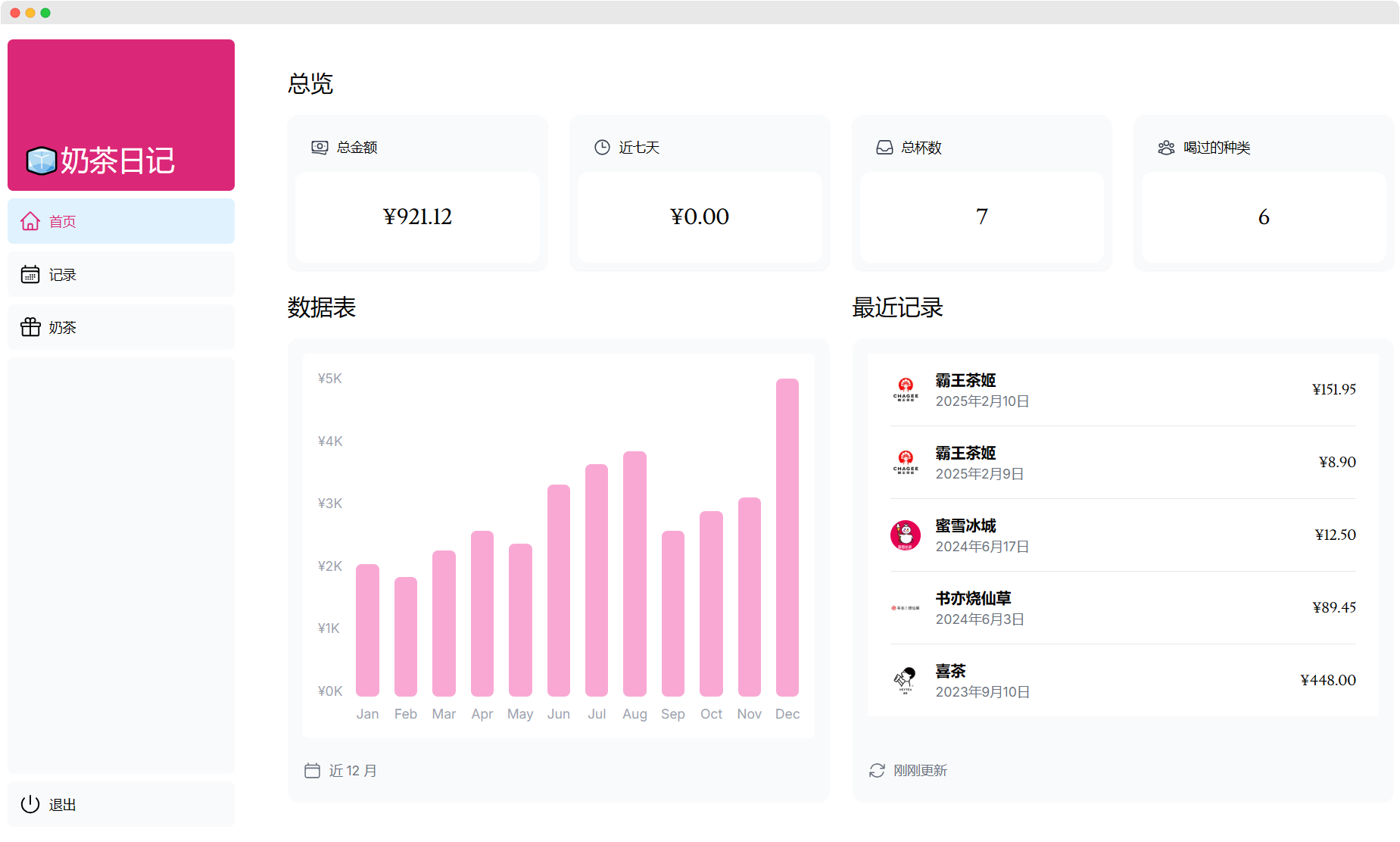This screenshot has height=842, width=1400.
Task: Open the 首页 home page
Action: [121, 221]
